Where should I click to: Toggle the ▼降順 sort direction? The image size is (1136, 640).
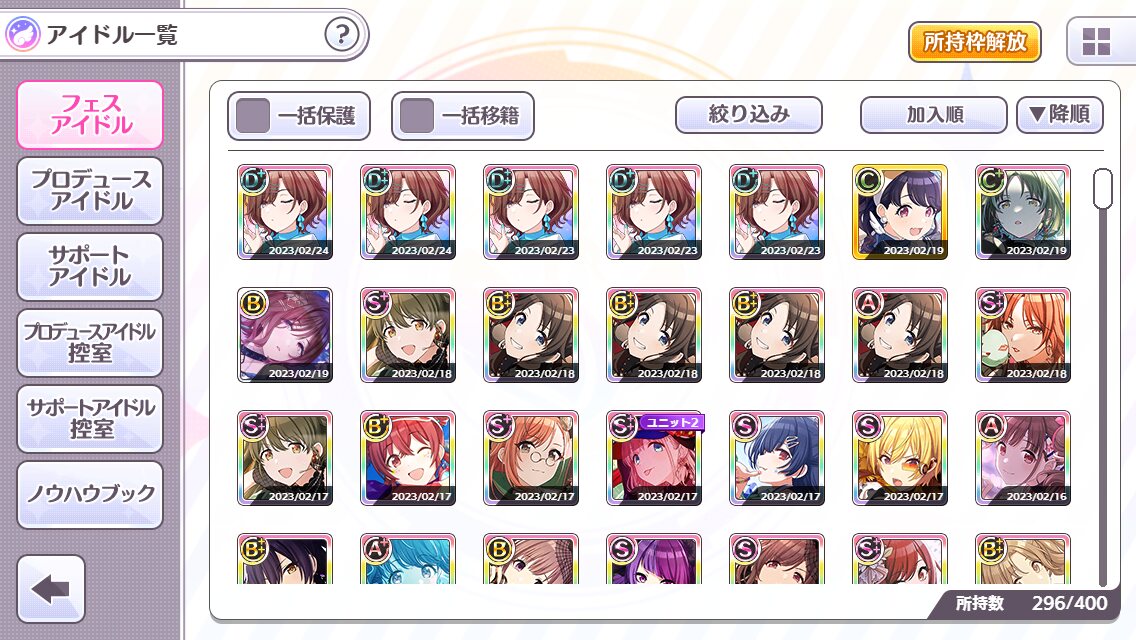pos(1060,115)
